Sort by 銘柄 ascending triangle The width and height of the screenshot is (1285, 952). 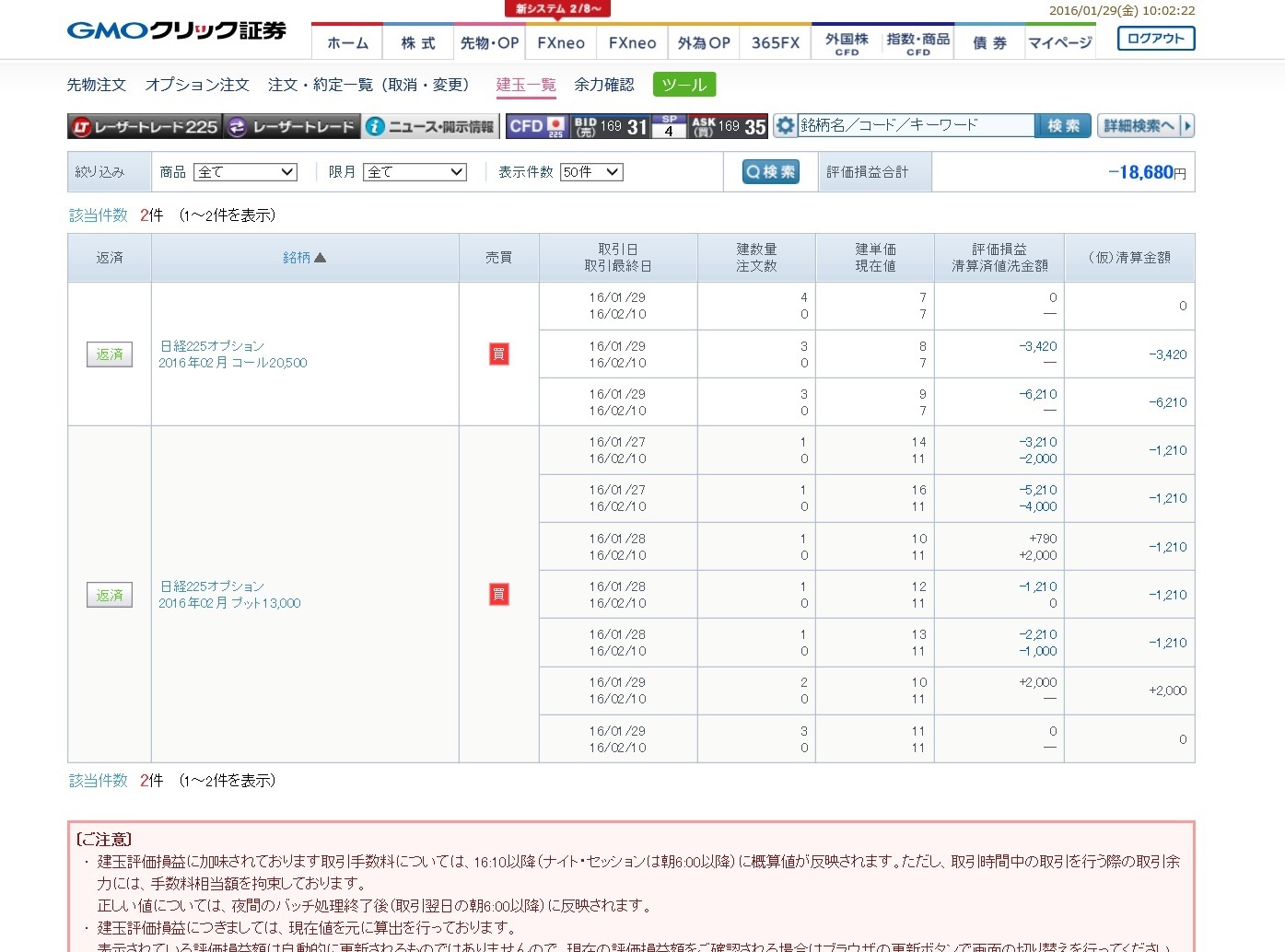(320, 258)
